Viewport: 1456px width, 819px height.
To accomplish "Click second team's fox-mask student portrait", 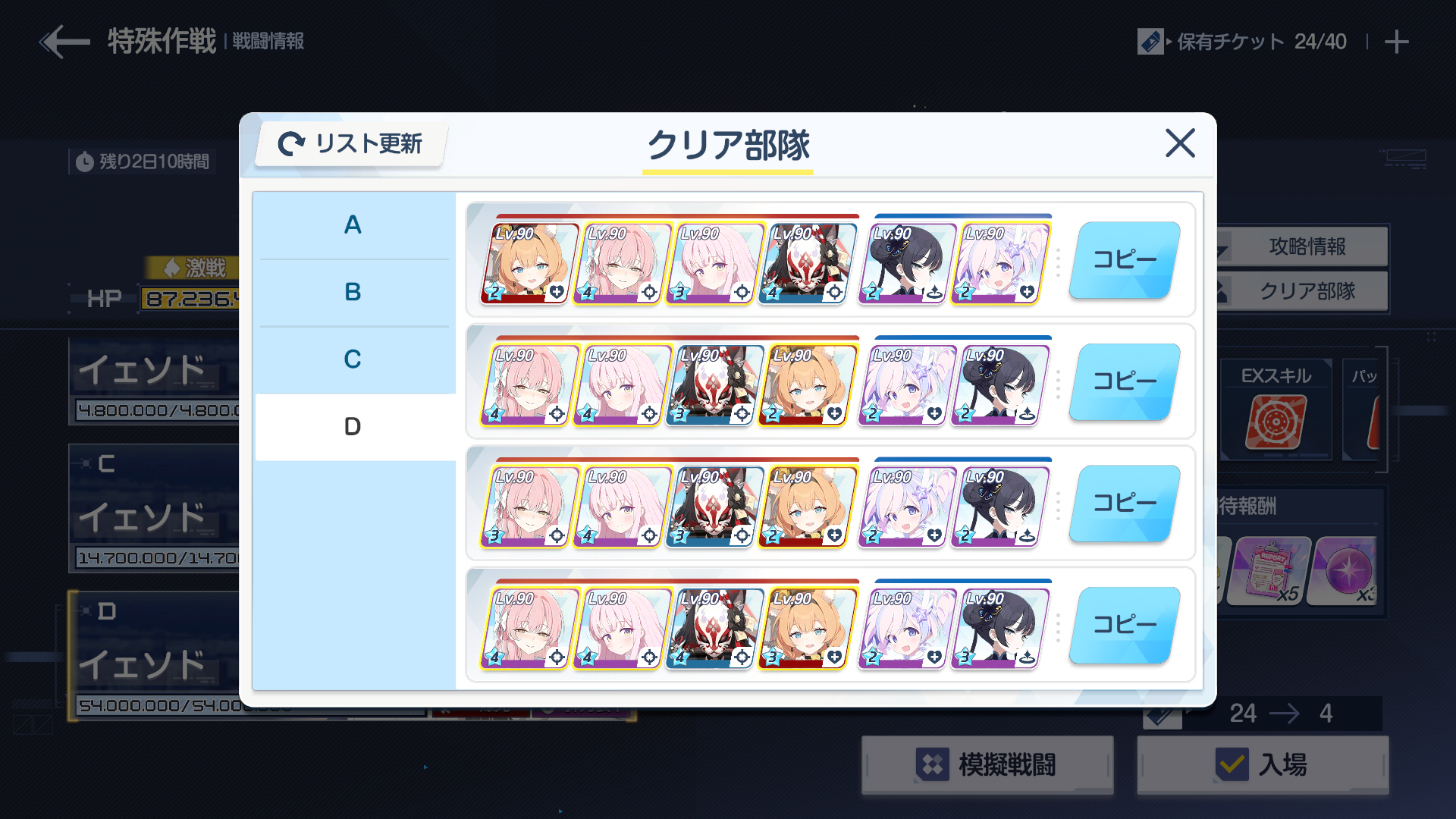I will coord(714,385).
